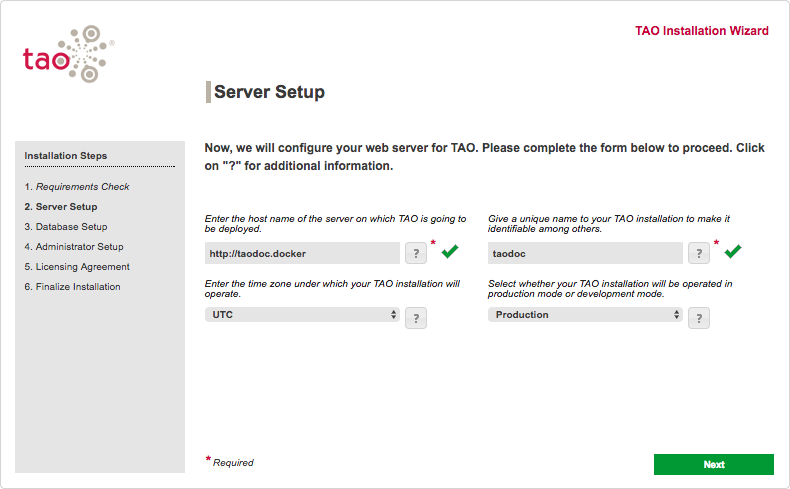Viewport: 790px width, 489px height.
Task: Select step 3 Database Setup
Action: coord(66,227)
